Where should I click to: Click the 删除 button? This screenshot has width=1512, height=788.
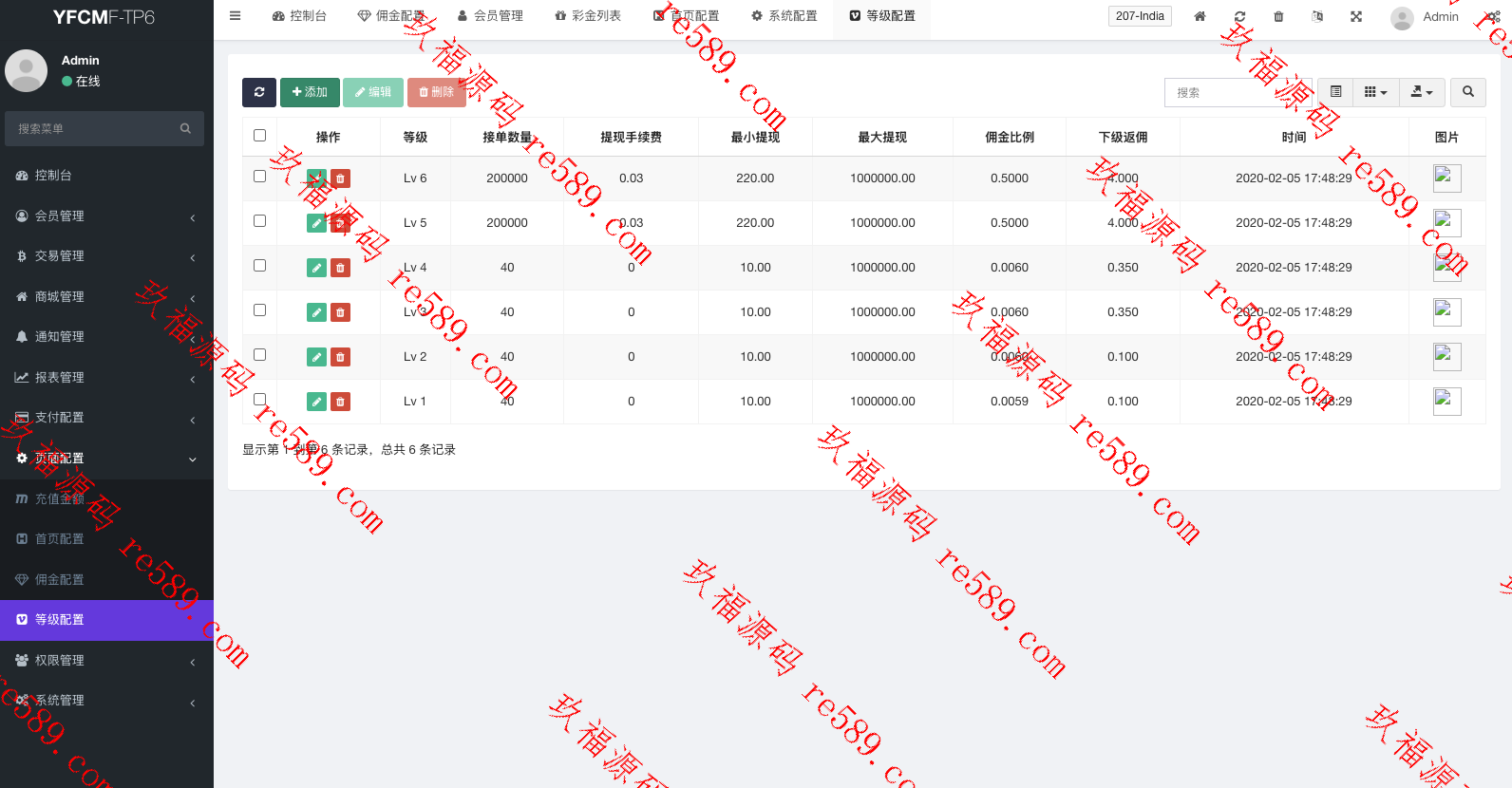click(x=437, y=92)
